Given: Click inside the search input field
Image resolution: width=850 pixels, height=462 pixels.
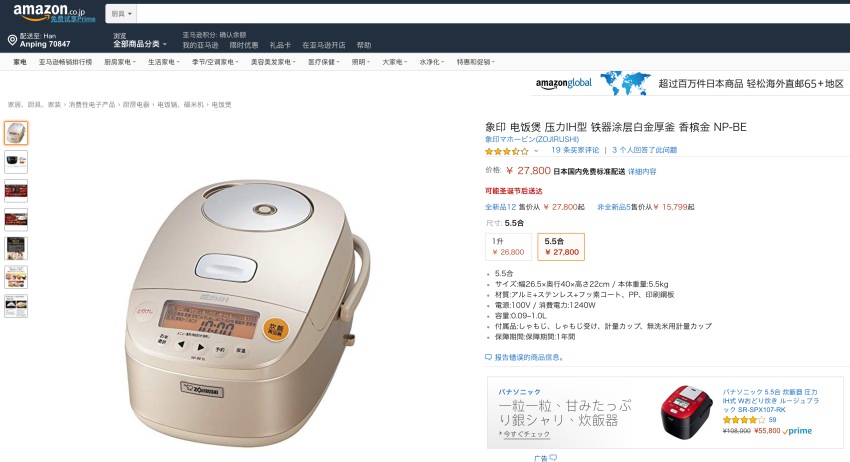Looking at the screenshot, I should pyautogui.click(x=493, y=14).
